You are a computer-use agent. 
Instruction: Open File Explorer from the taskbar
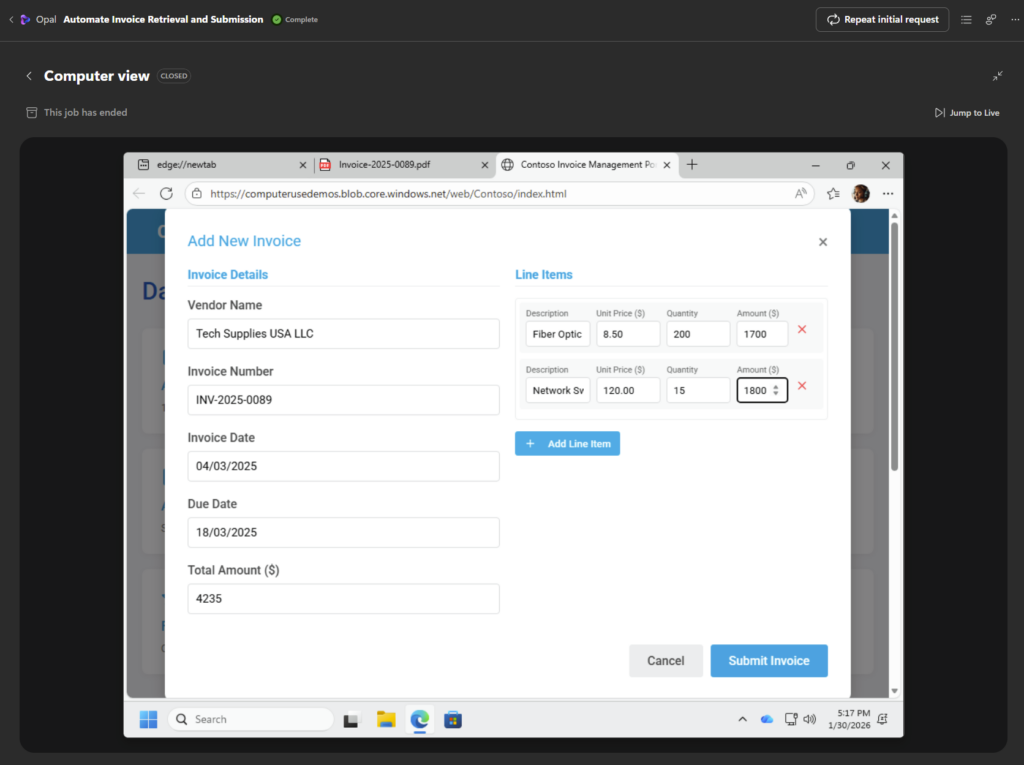point(386,719)
